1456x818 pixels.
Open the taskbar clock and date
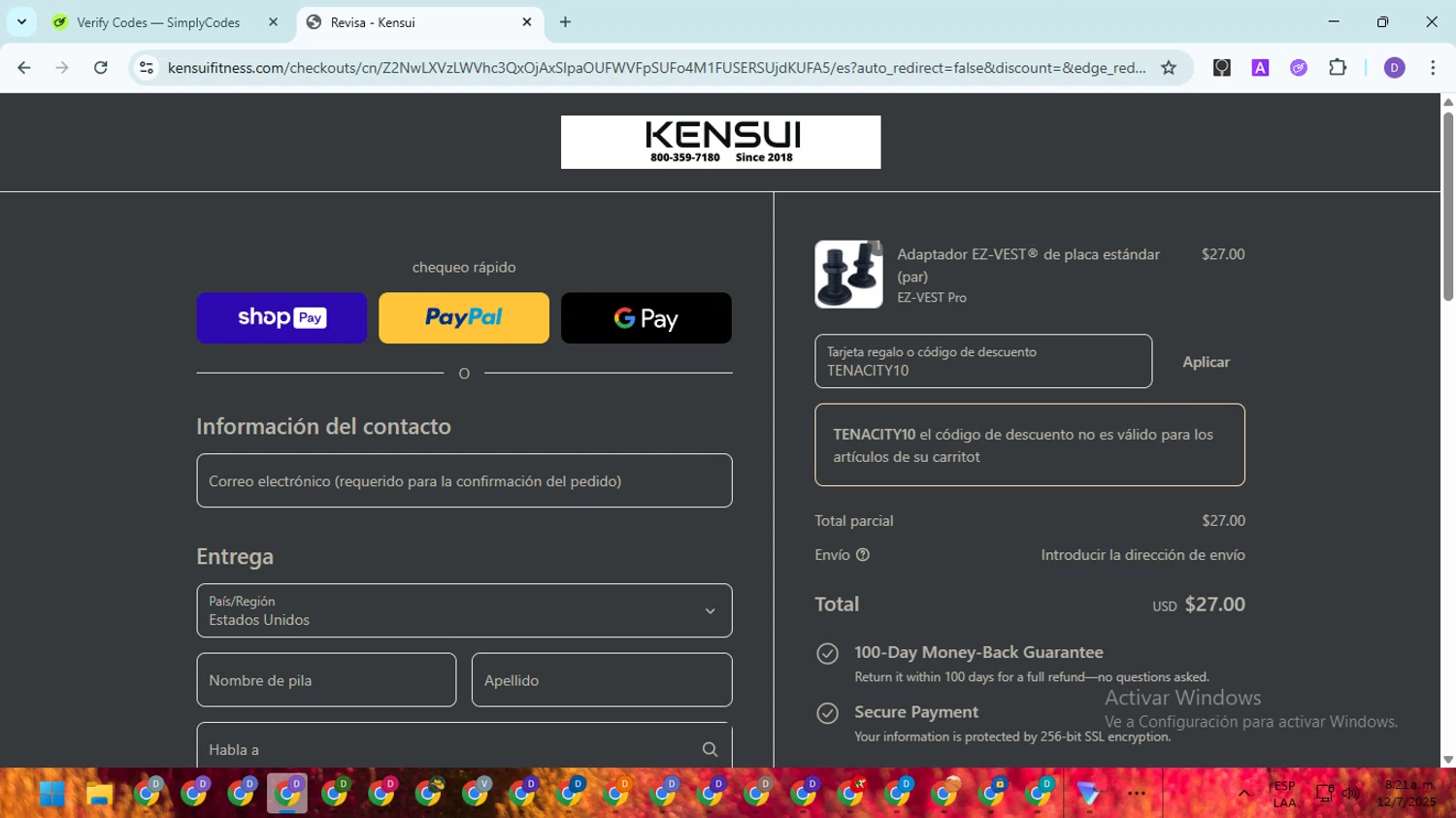click(1407, 794)
